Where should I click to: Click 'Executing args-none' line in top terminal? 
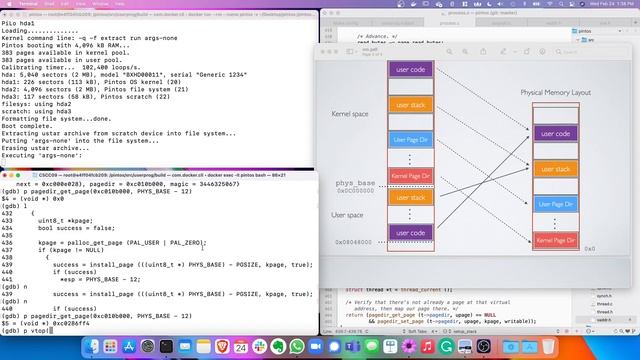pyautogui.click(x=42, y=156)
